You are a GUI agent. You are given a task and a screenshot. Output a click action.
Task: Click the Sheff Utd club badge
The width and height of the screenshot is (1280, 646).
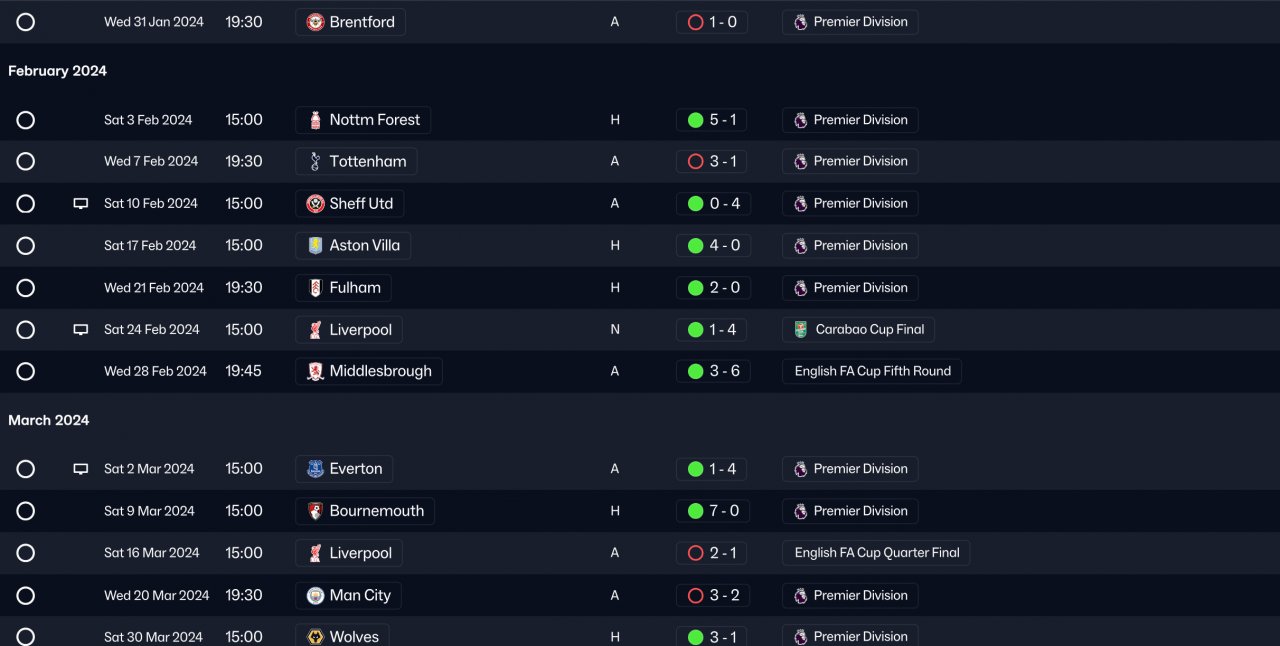(x=315, y=203)
